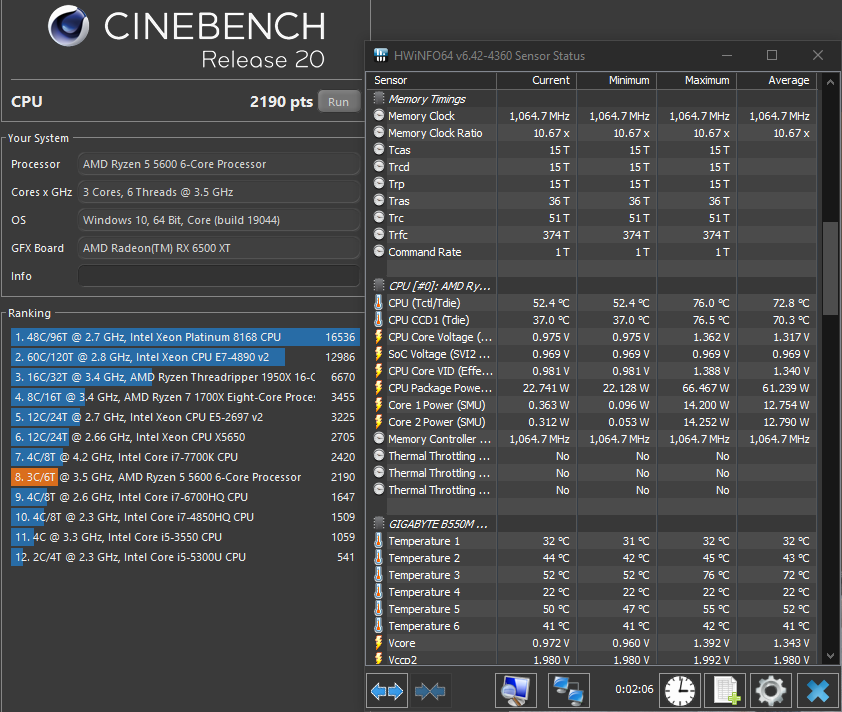
Task: Click the Processor field AMD Ryzen 5 5600
Action: 219,164
